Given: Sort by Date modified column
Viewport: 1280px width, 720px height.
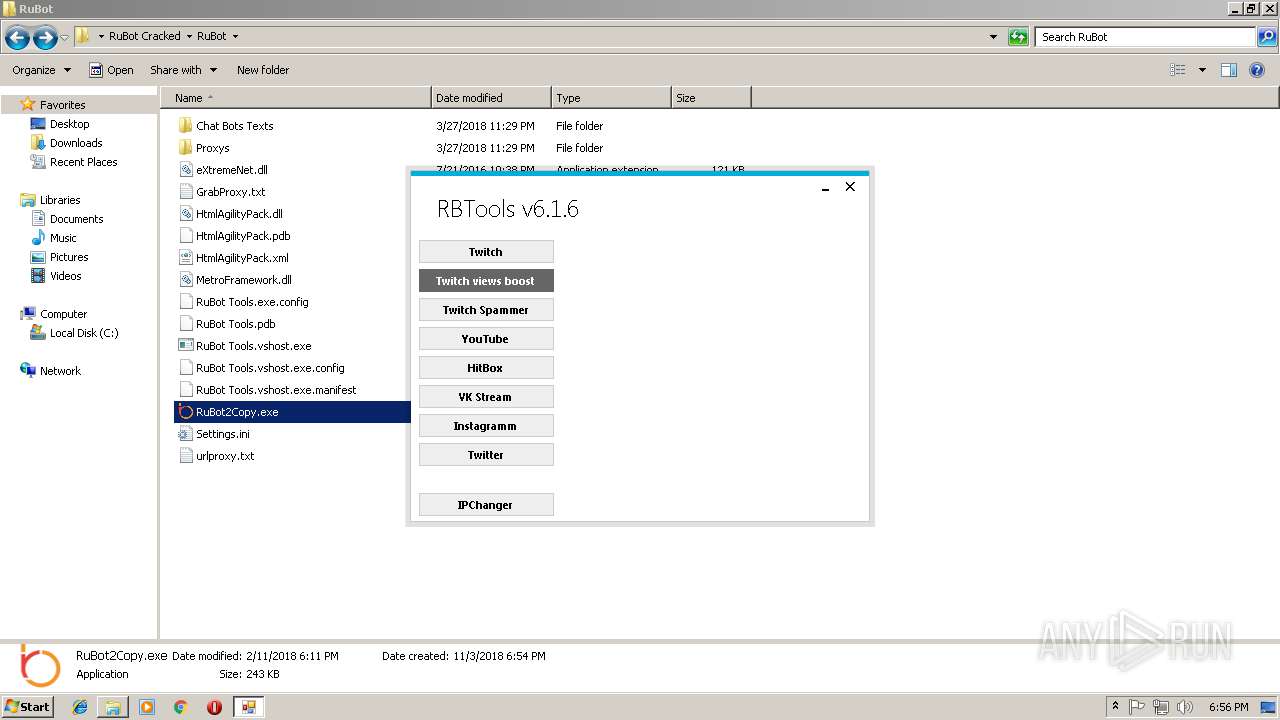Looking at the screenshot, I should click(x=491, y=98).
